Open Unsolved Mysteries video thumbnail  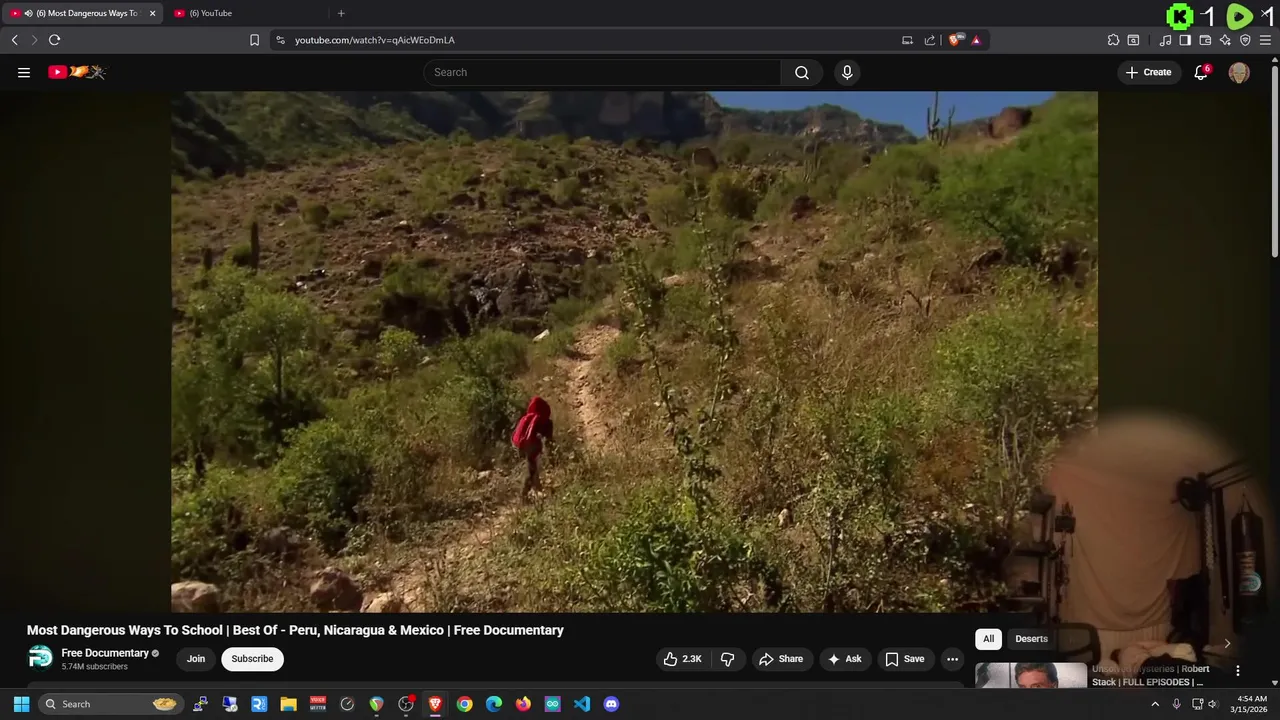[x=1031, y=676]
